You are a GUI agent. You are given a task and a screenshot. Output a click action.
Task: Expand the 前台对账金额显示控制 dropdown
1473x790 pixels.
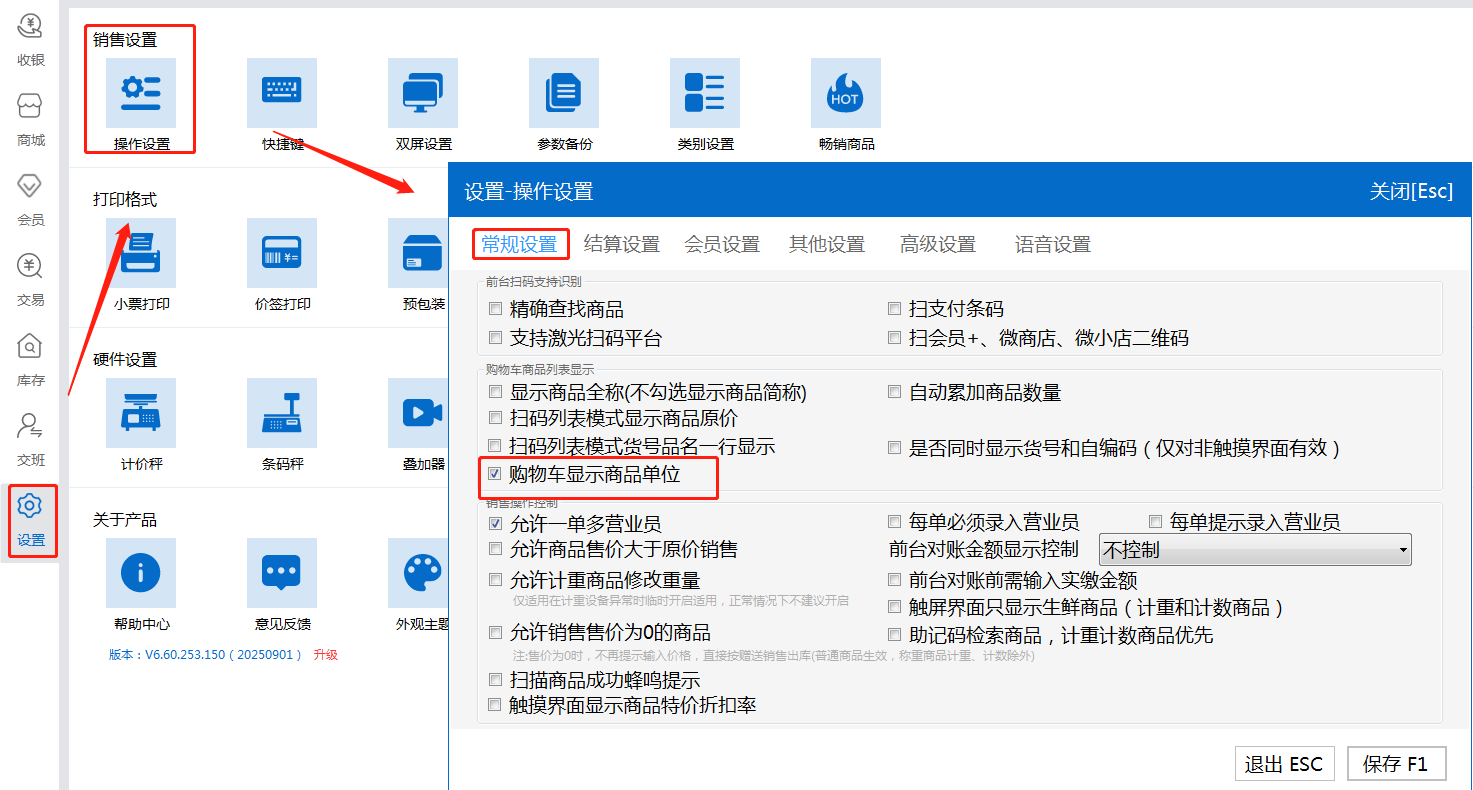tap(1255, 550)
